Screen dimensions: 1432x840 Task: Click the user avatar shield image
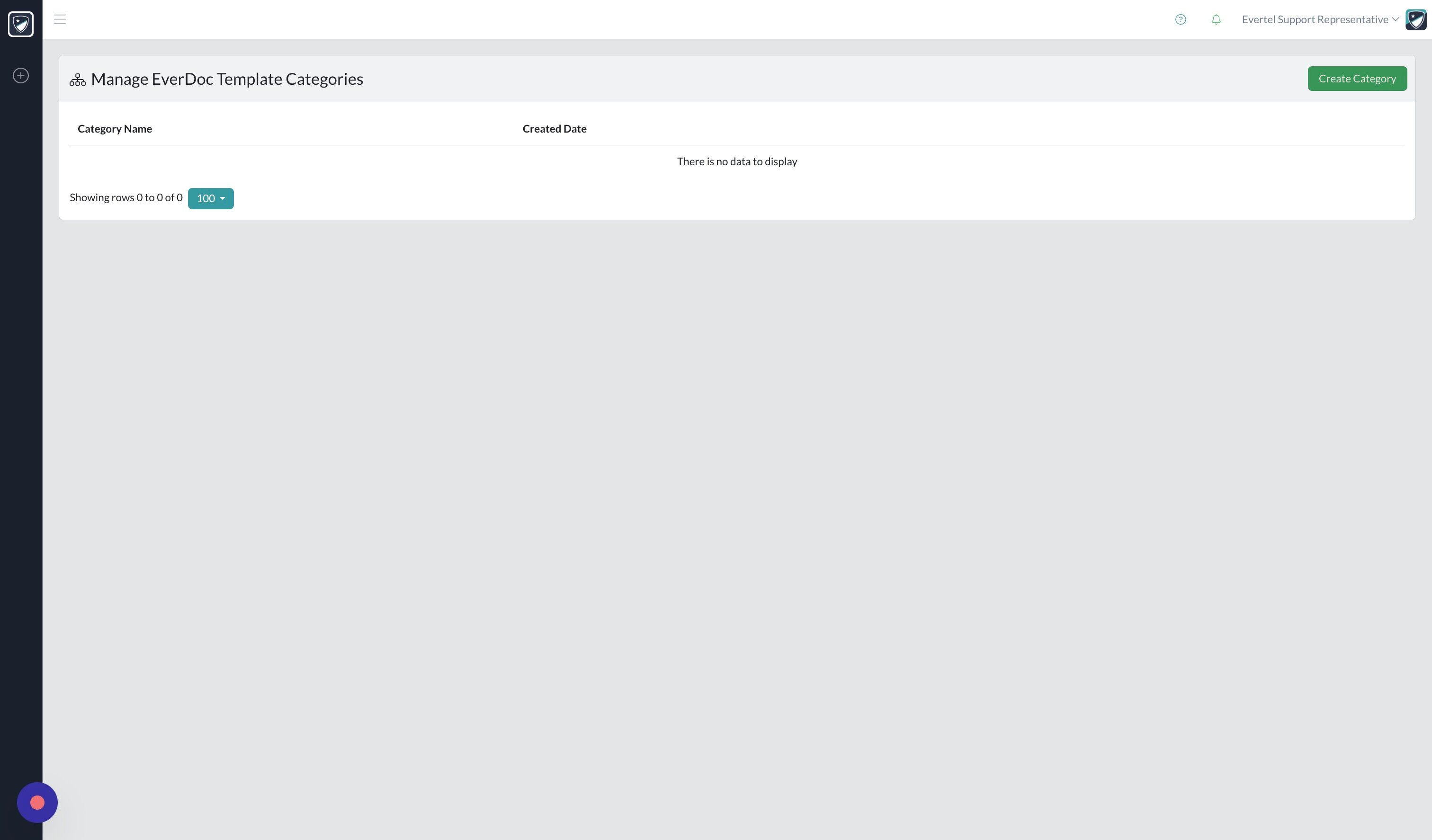point(1415,20)
